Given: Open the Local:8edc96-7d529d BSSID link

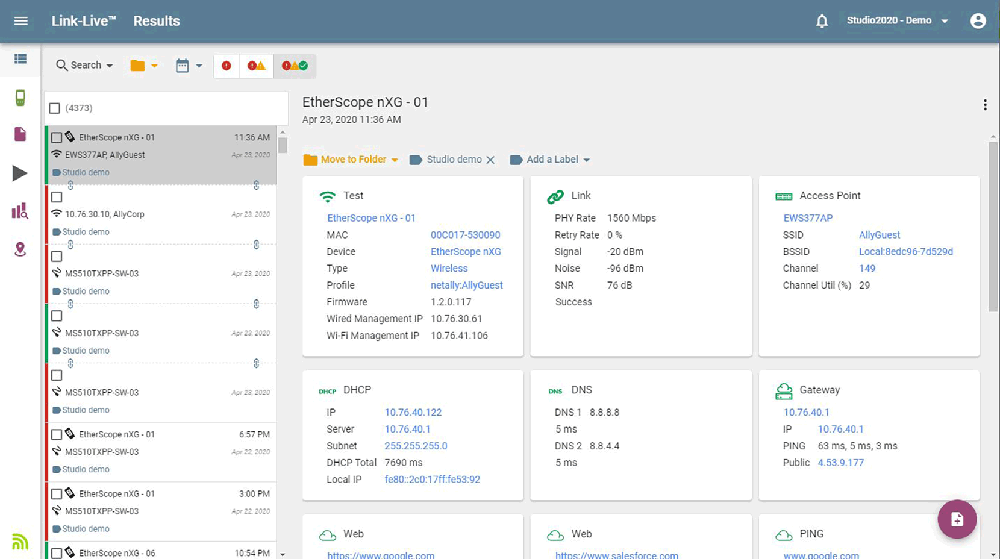Looking at the screenshot, I should (906, 252).
